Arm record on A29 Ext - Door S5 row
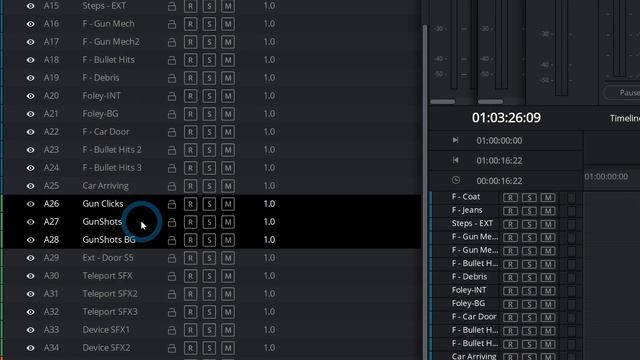Image resolution: width=640 pixels, height=360 pixels. [x=191, y=258]
